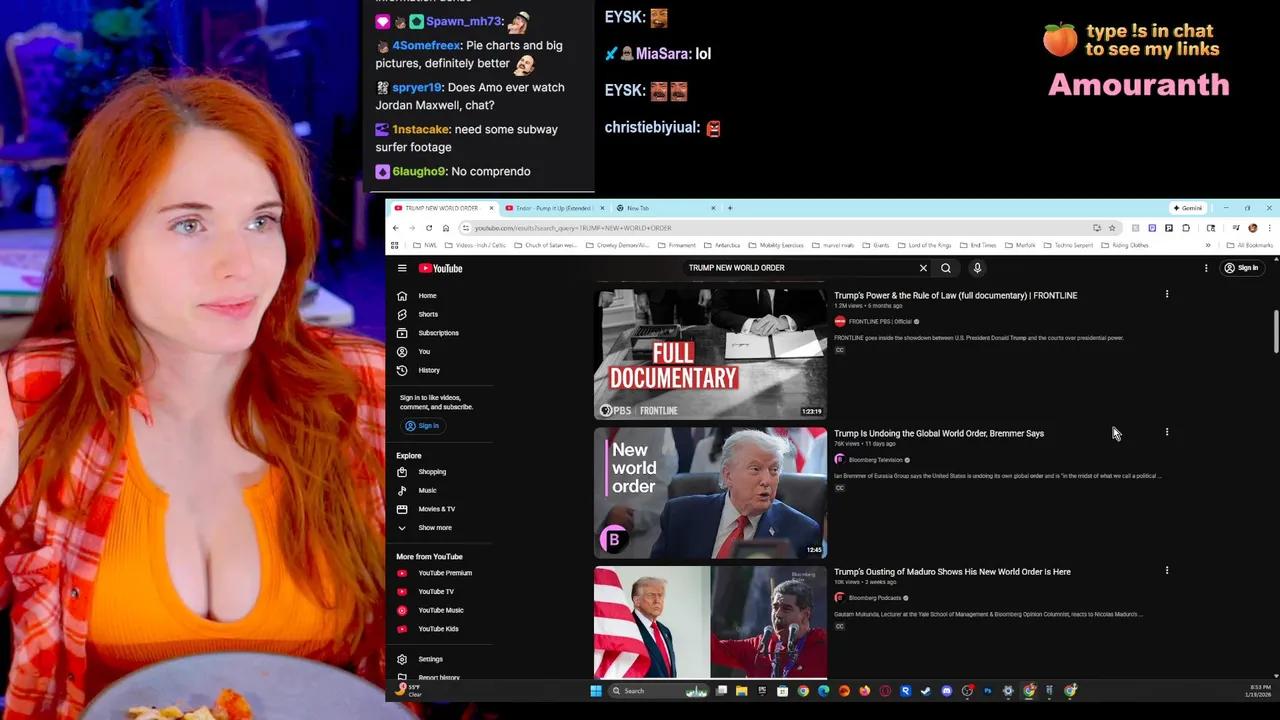Open Shorts in YouTube sidebar
The image size is (1280, 720).
(x=427, y=314)
